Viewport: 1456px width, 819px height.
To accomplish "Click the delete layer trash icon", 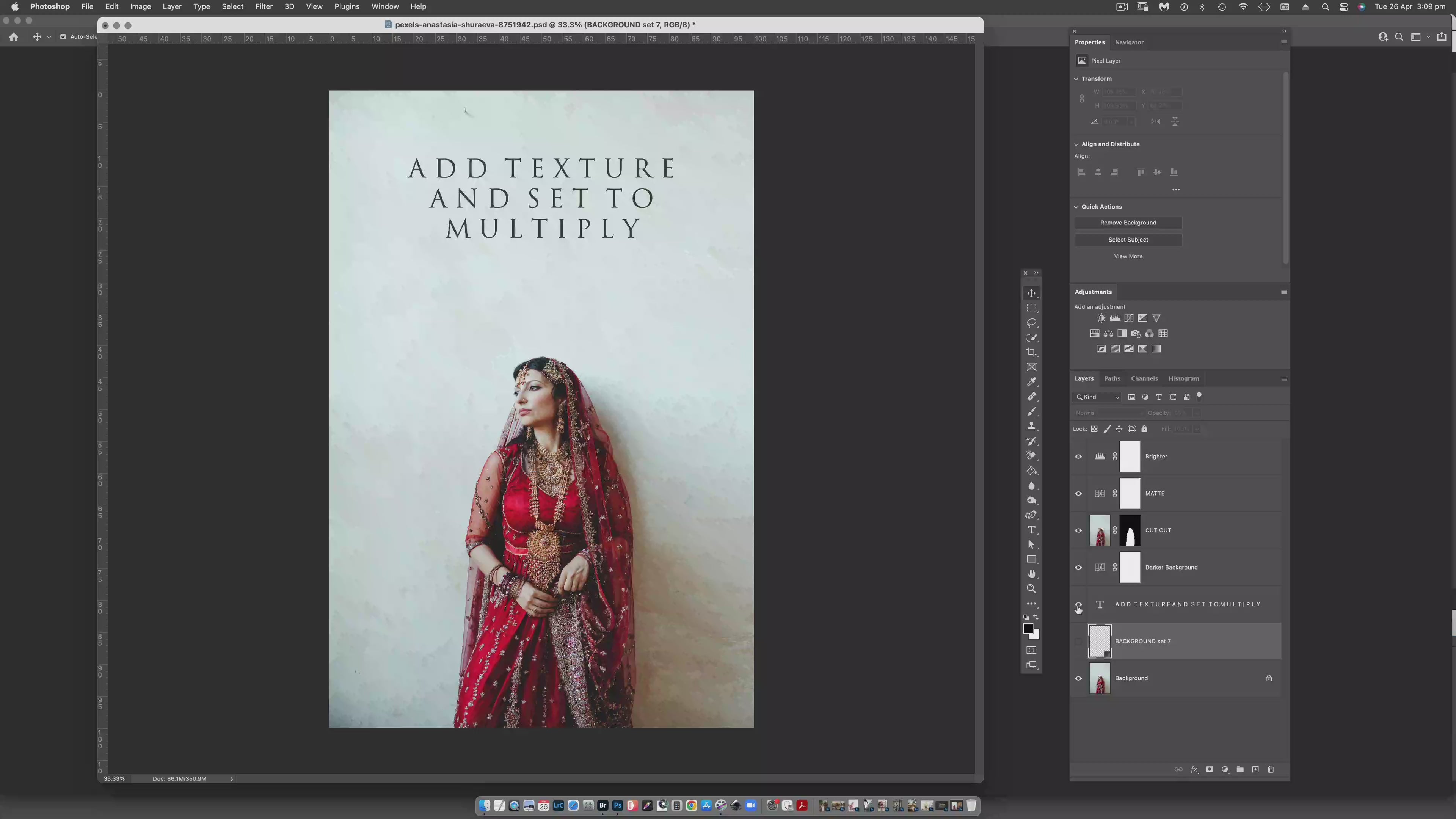I will (1271, 769).
